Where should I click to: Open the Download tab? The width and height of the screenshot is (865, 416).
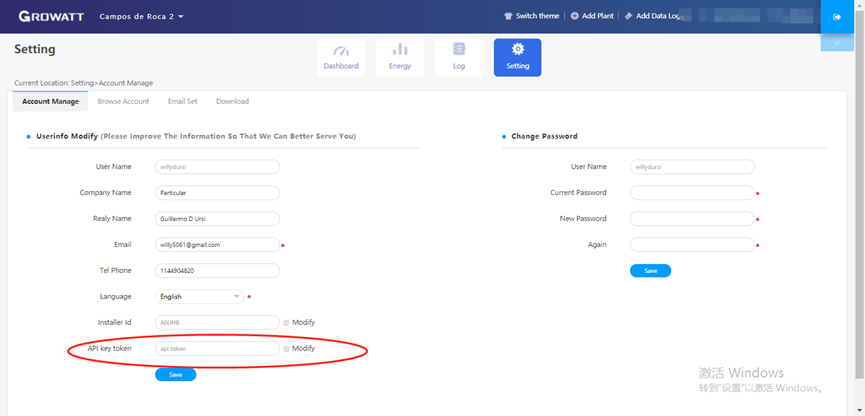(232, 101)
